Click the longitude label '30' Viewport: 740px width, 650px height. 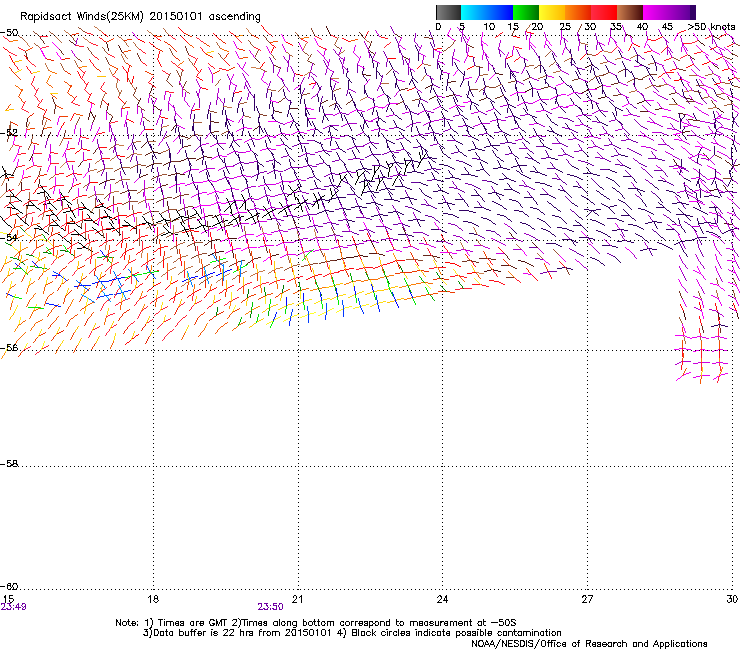732,599
